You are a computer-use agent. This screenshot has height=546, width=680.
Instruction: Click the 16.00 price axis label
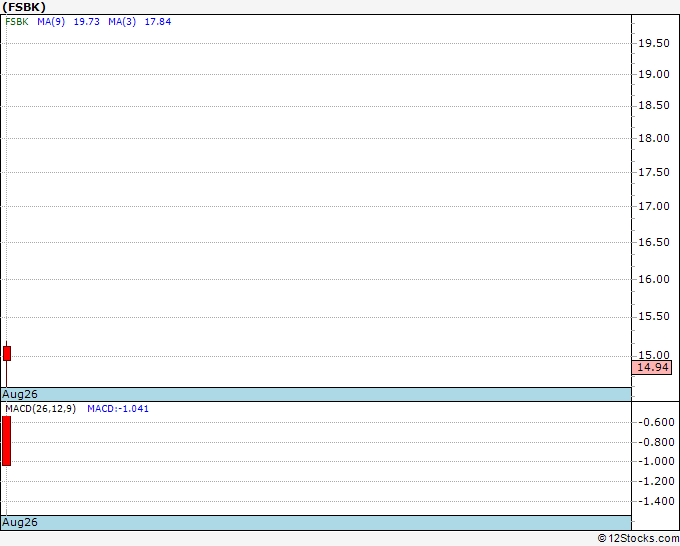(654, 279)
